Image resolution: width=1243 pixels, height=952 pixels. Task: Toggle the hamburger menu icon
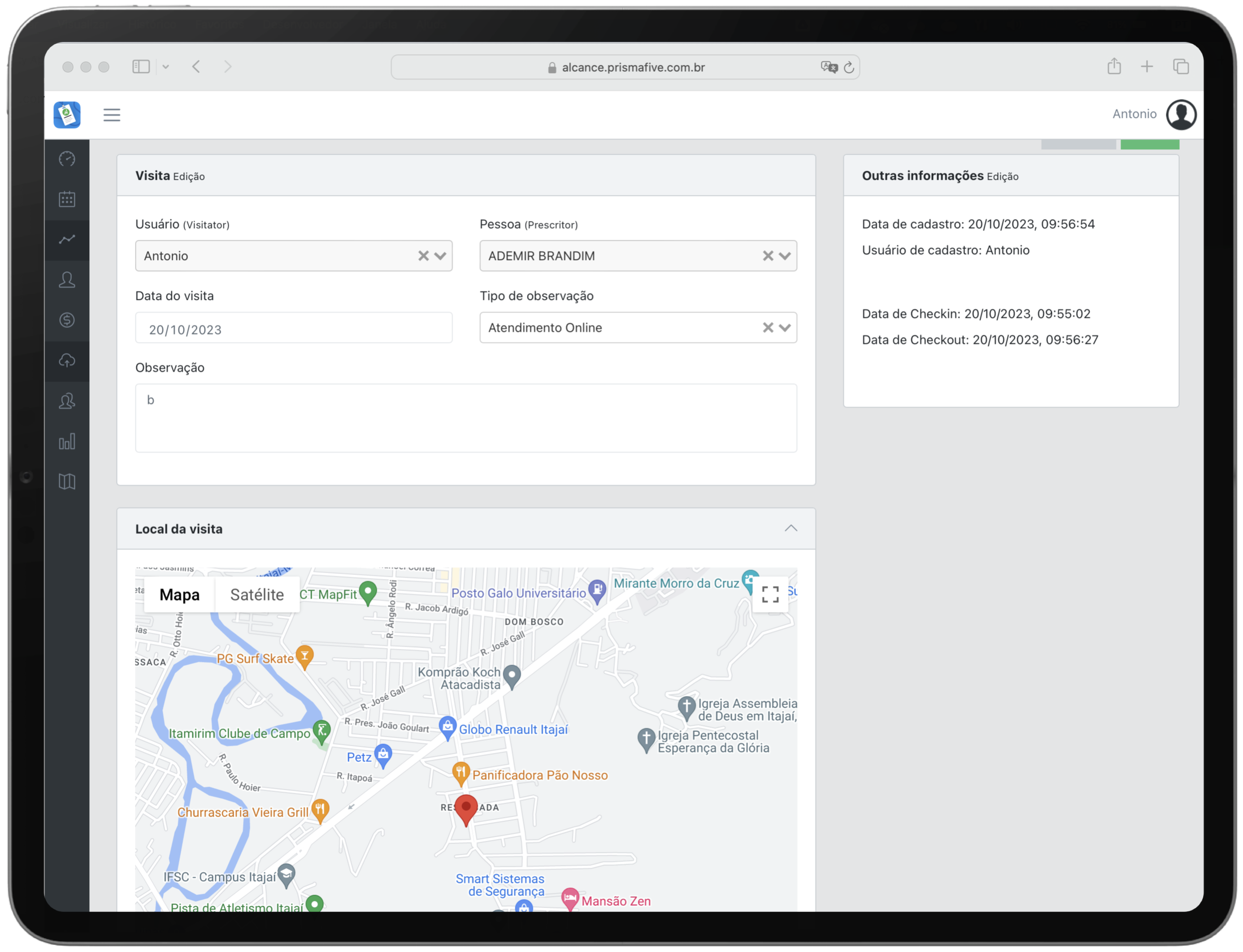pos(112,115)
